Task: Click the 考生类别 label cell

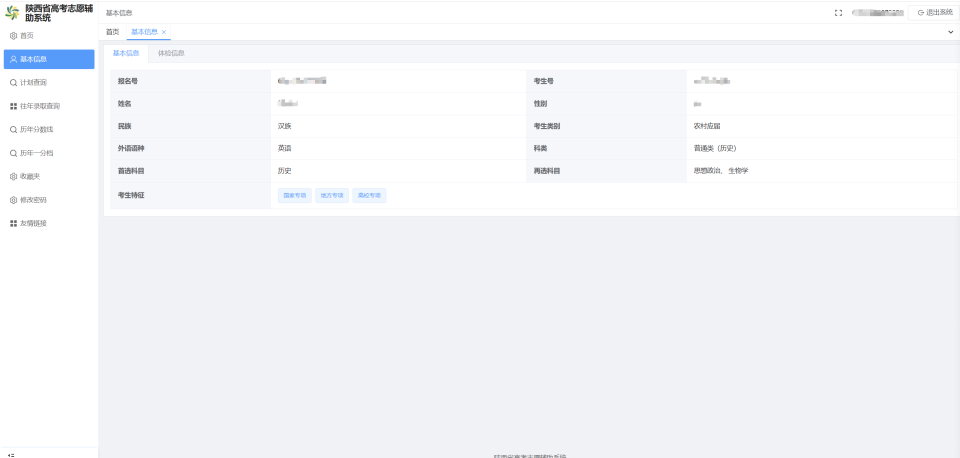Action: click(607, 126)
